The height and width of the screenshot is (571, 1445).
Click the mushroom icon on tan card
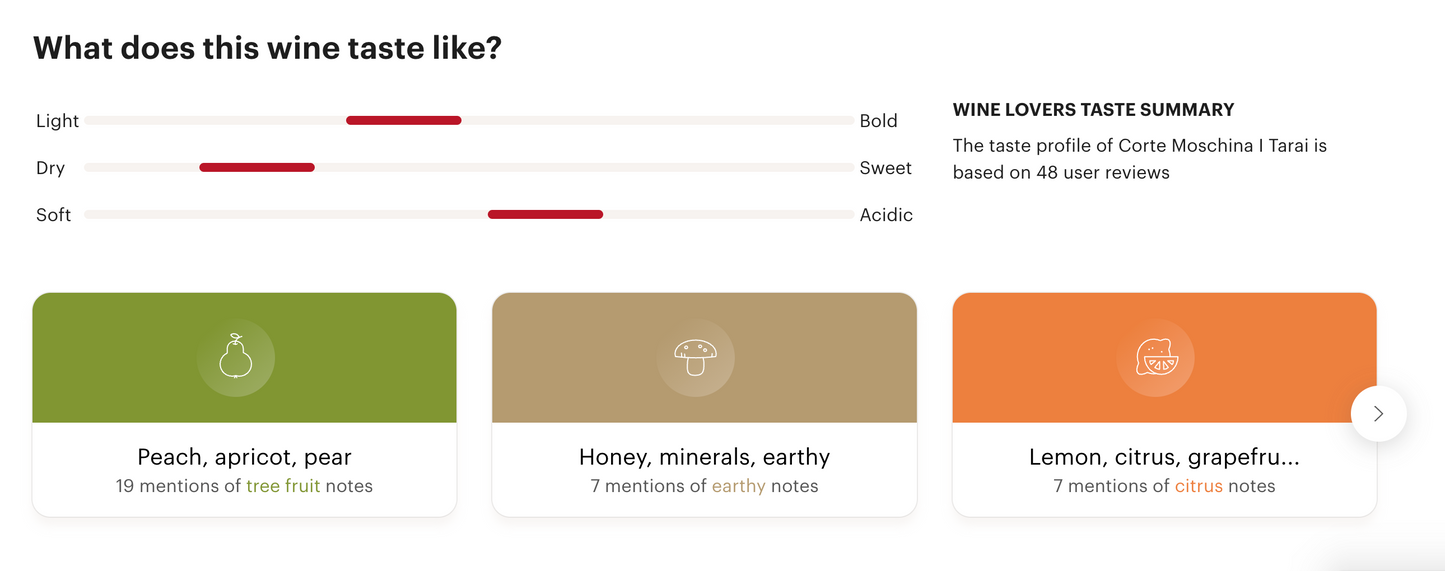(x=696, y=357)
